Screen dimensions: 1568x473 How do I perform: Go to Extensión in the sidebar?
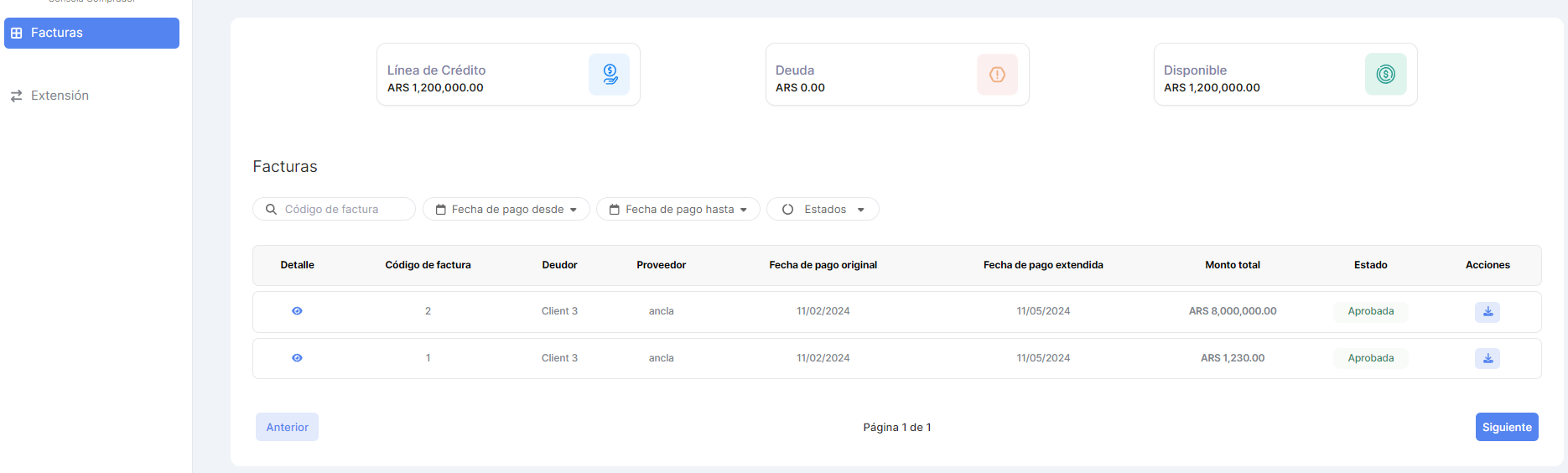pos(60,96)
